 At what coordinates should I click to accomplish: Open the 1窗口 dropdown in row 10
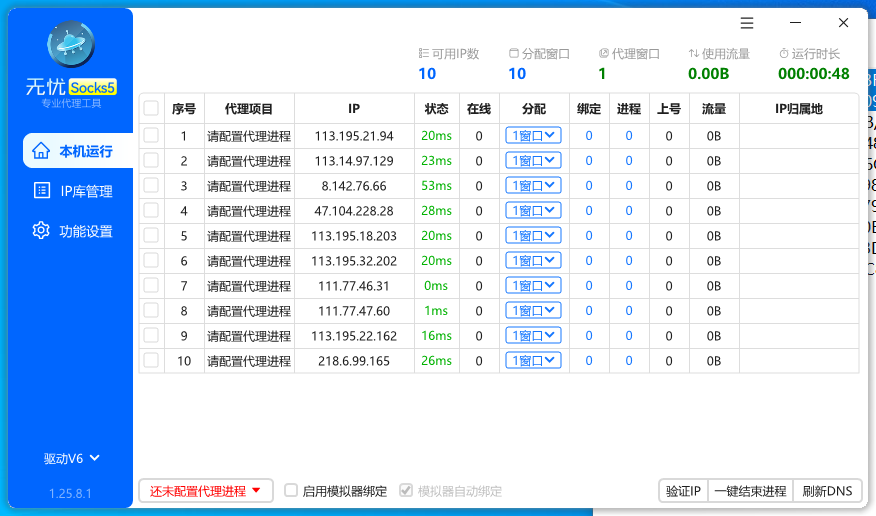coord(534,361)
